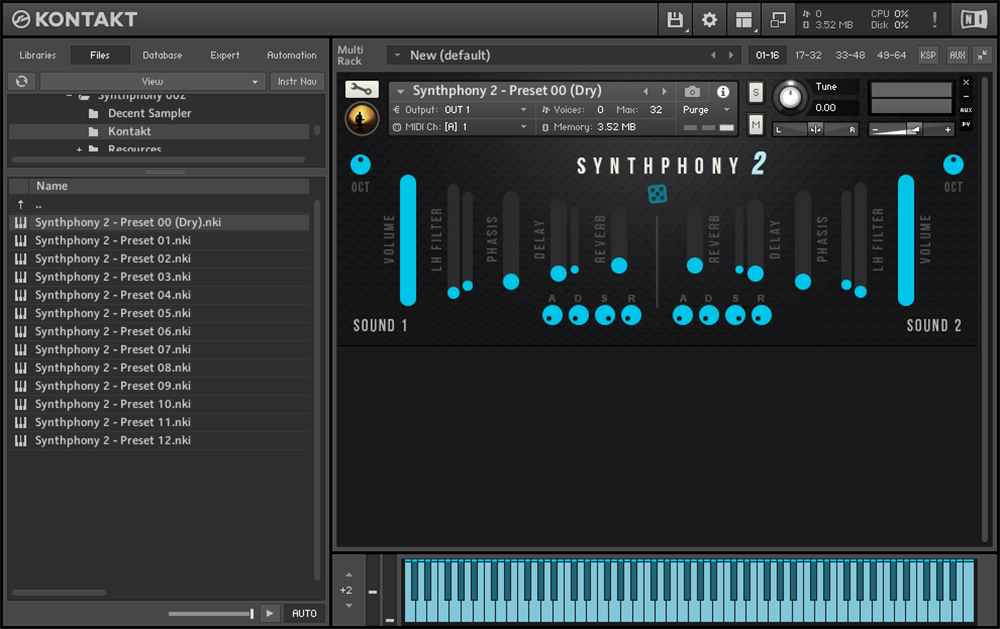Image resolution: width=1000 pixels, height=629 pixels.
Task: Click the camera snapshot icon
Action: coord(692,92)
